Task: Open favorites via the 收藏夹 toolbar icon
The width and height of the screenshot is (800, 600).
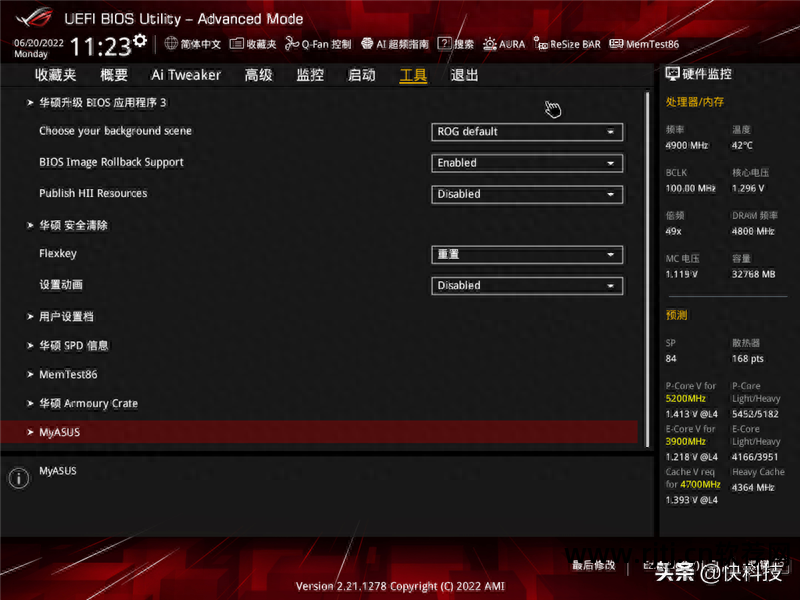Action: pyautogui.click(x=236, y=44)
